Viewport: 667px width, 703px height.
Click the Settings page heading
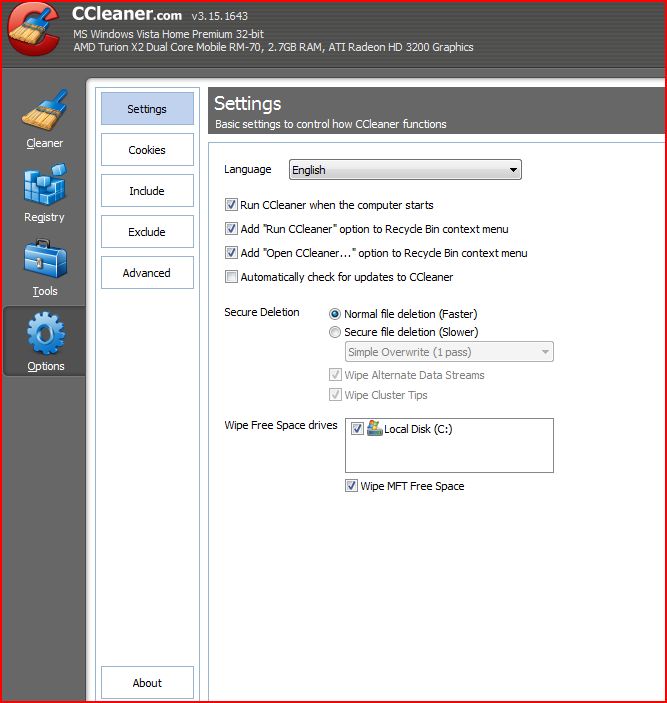[247, 104]
